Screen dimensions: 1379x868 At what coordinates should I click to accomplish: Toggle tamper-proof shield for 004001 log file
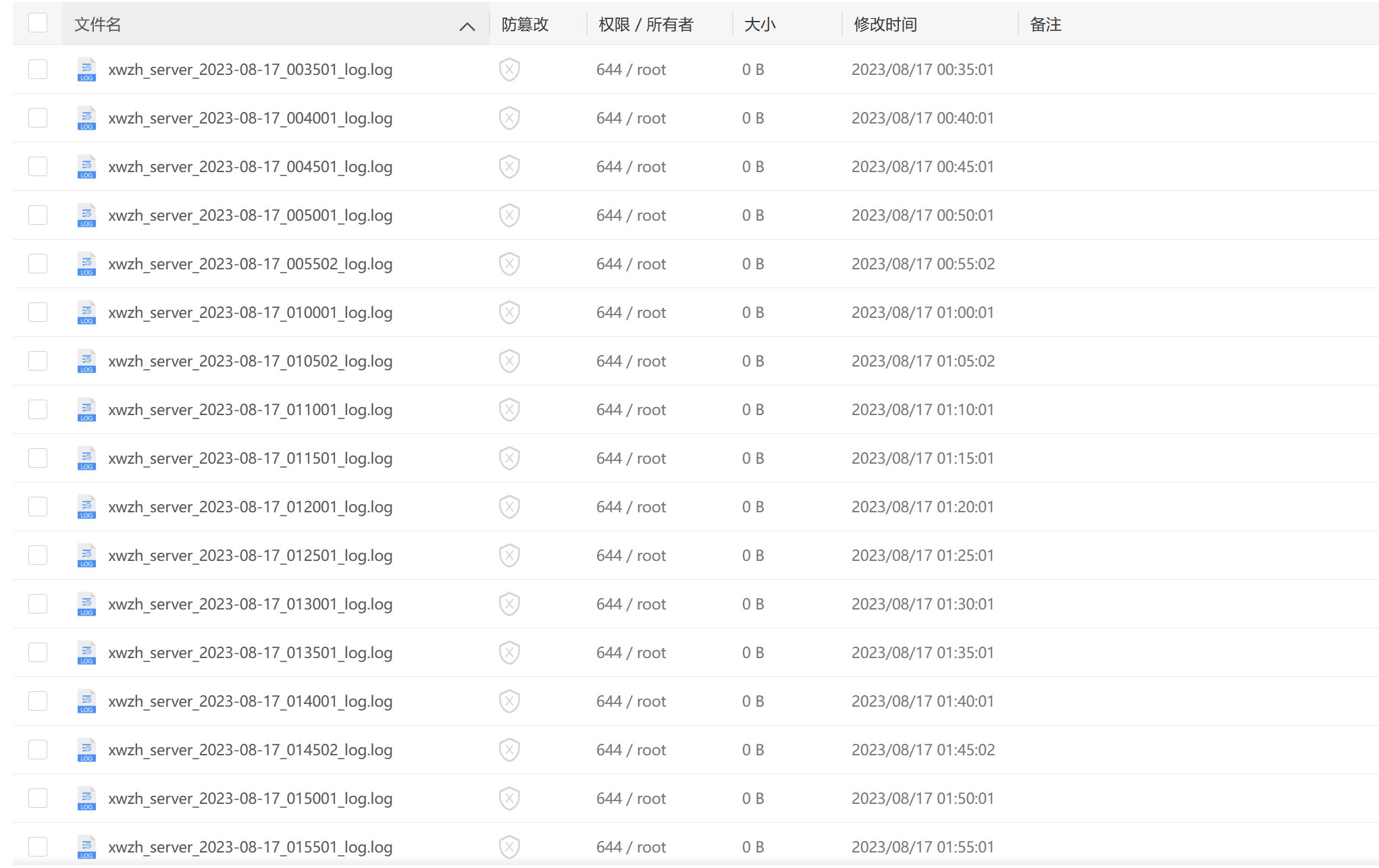(509, 118)
